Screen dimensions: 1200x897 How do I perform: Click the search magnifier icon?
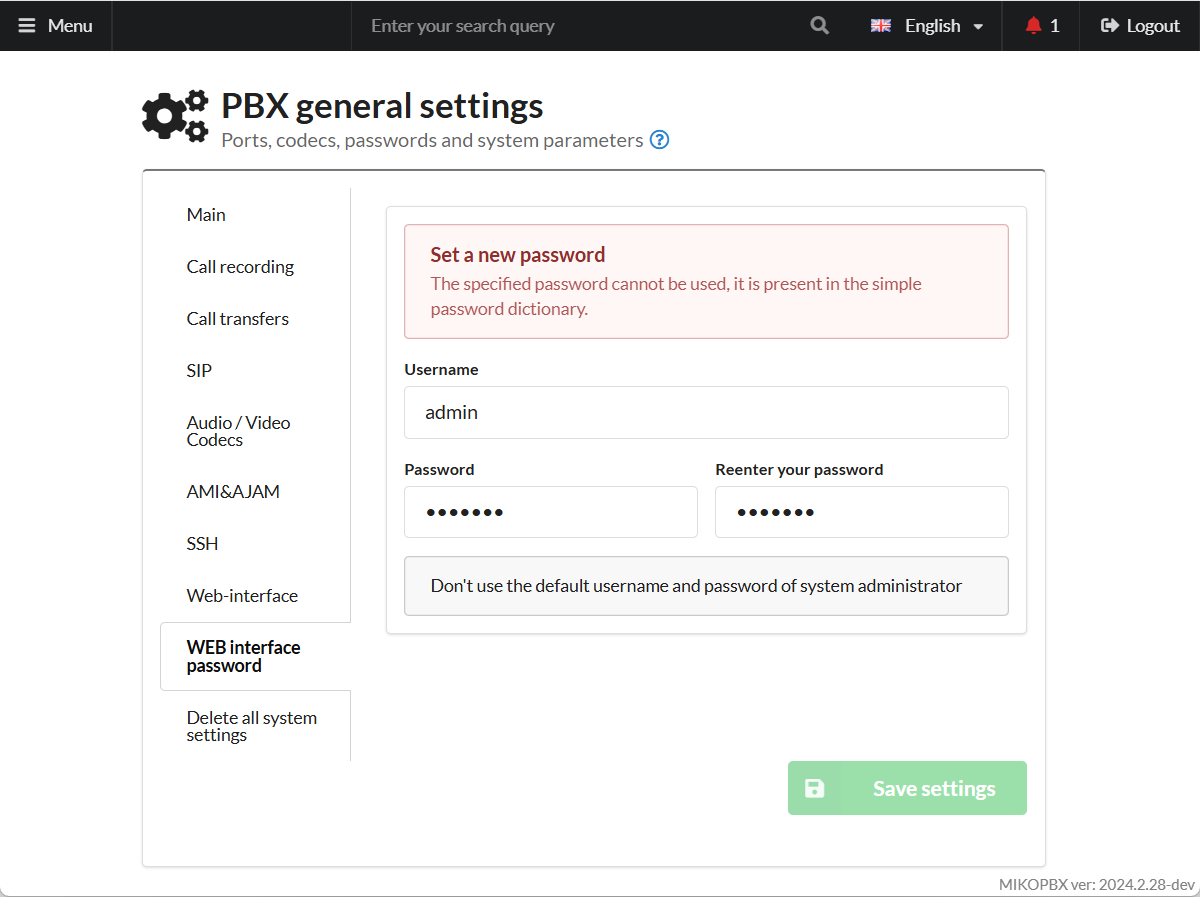(x=819, y=26)
